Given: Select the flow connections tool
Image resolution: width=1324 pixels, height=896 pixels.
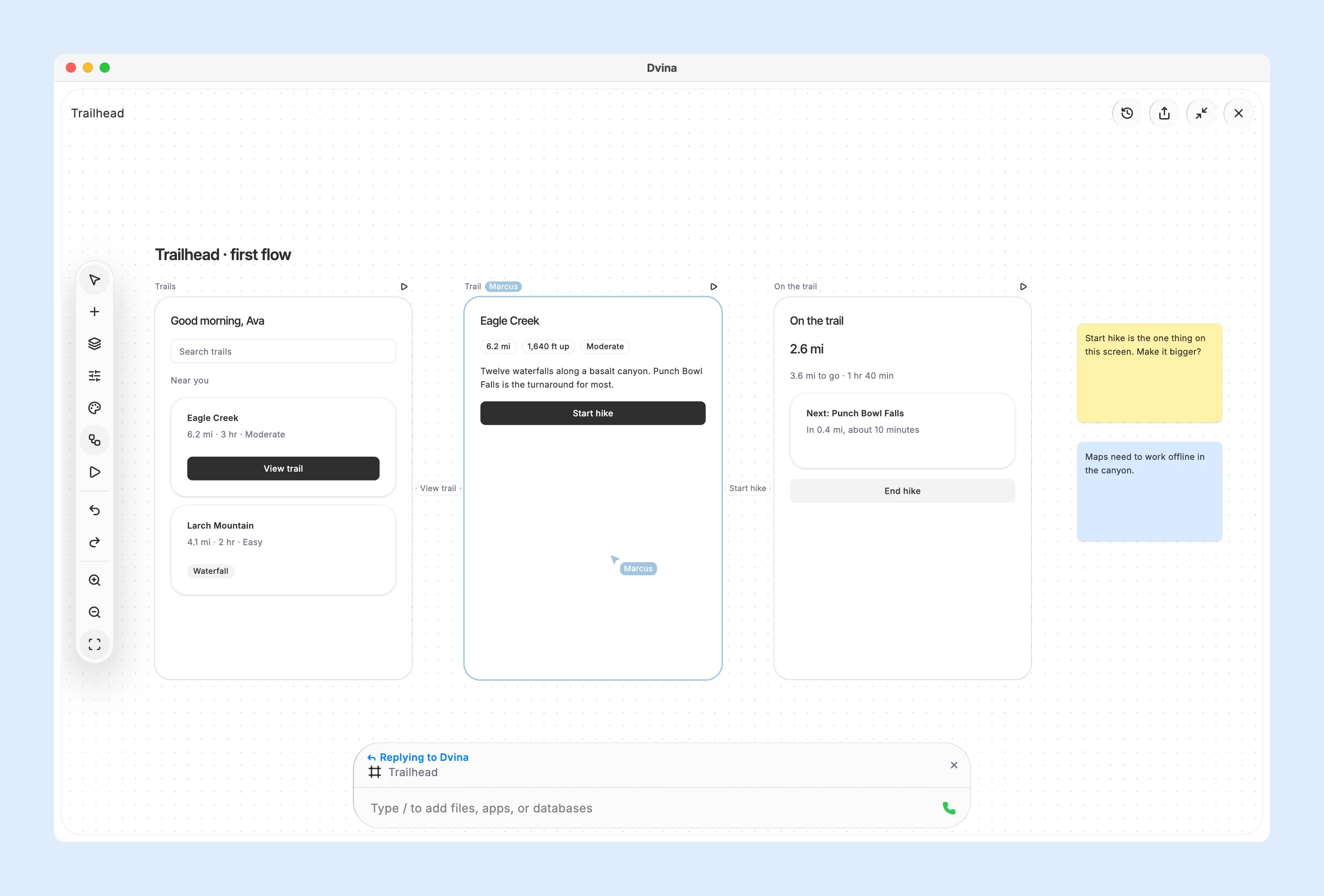Looking at the screenshot, I should 95,440.
